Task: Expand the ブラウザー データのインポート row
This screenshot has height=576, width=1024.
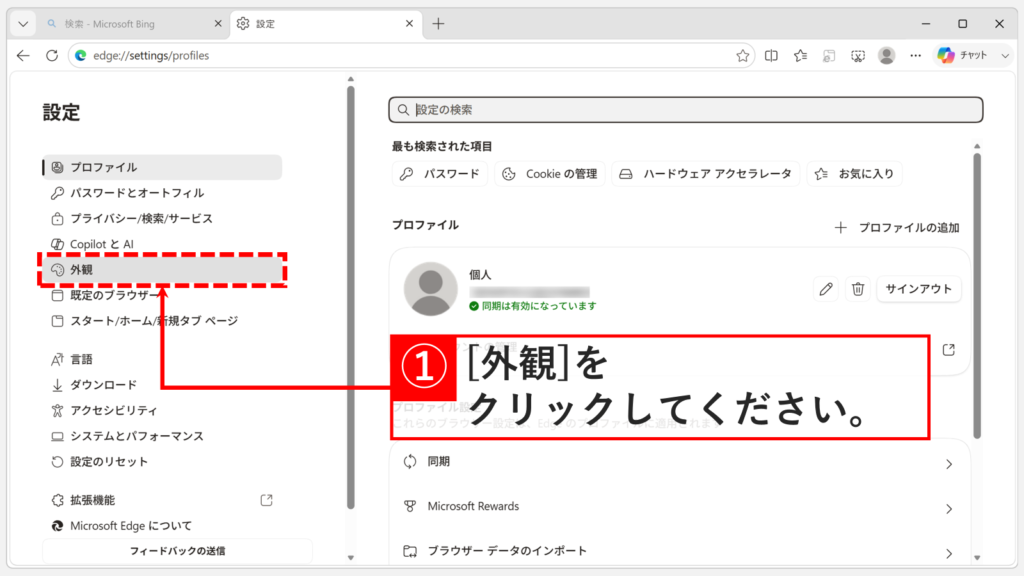Action: pyautogui.click(x=679, y=551)
